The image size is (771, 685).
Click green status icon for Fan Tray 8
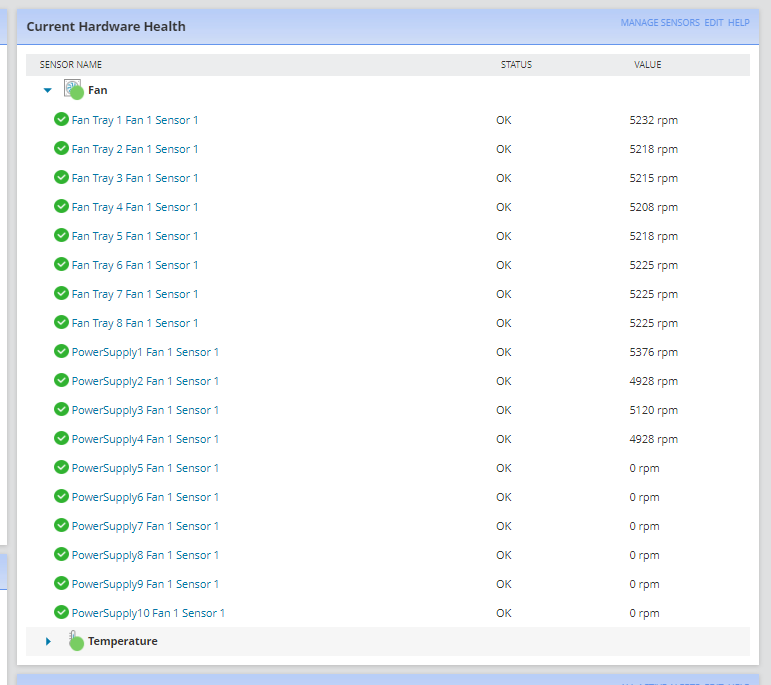(x=61, y=322)
